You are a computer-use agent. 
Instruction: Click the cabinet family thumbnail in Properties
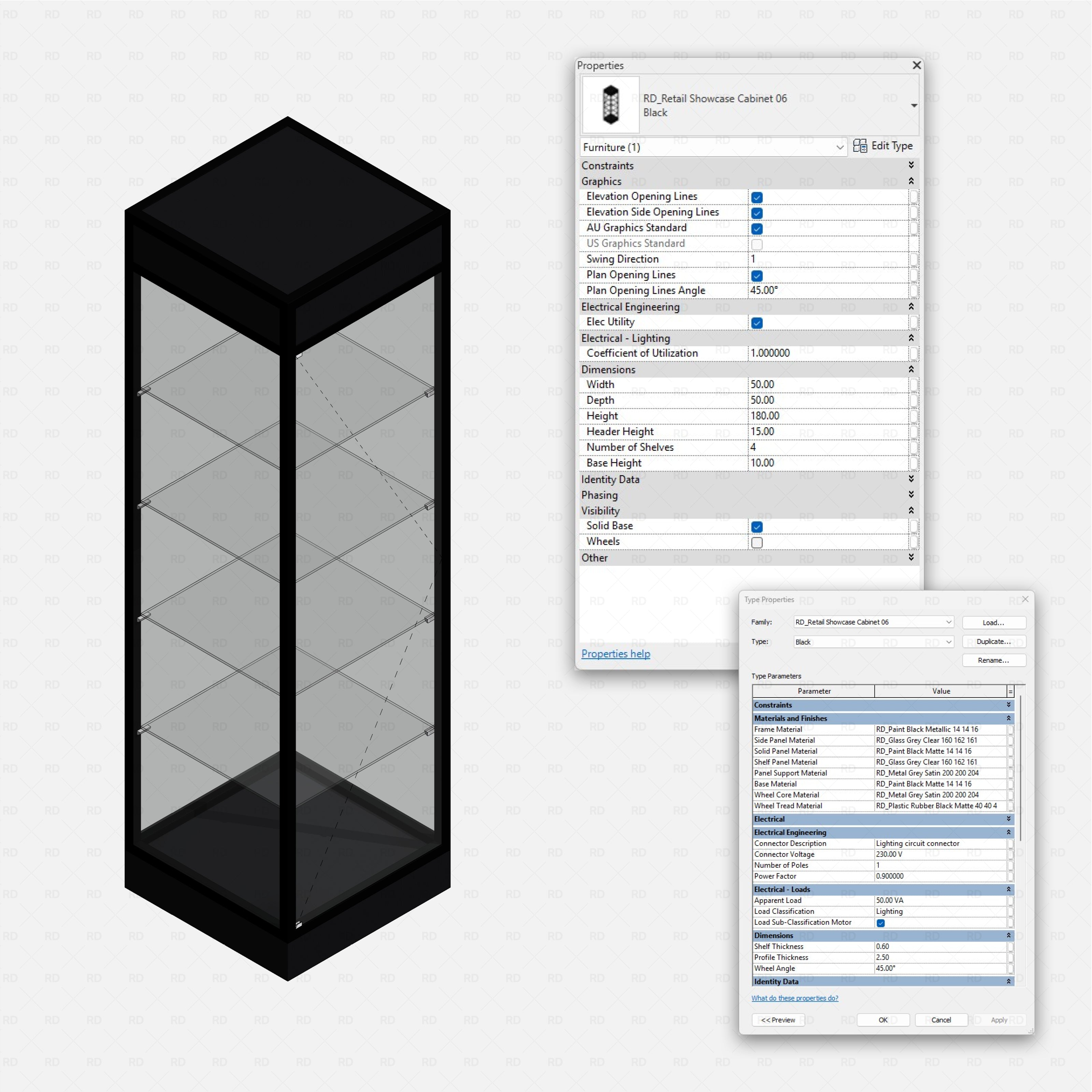point(610,105)
